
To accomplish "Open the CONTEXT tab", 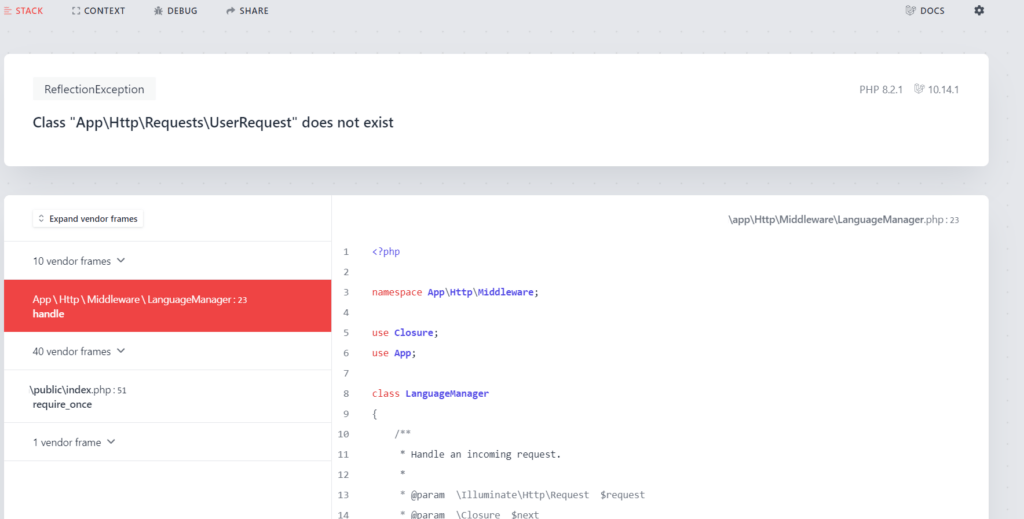I will pos(98,11).
